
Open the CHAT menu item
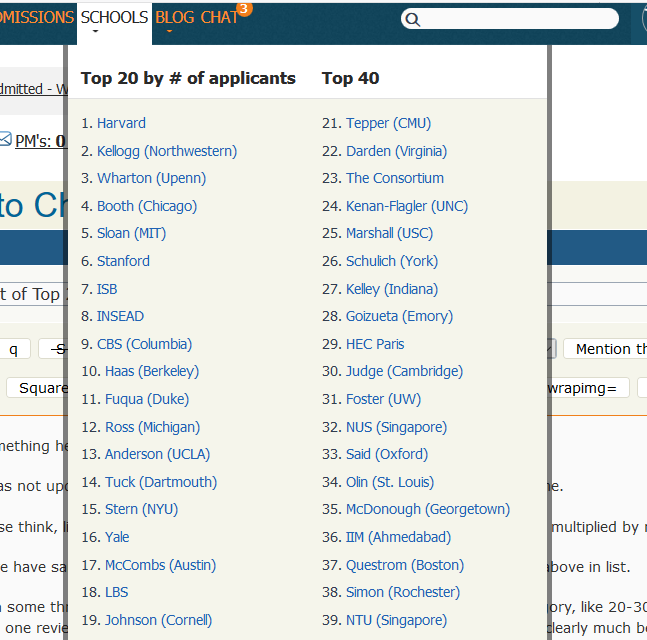219,18
